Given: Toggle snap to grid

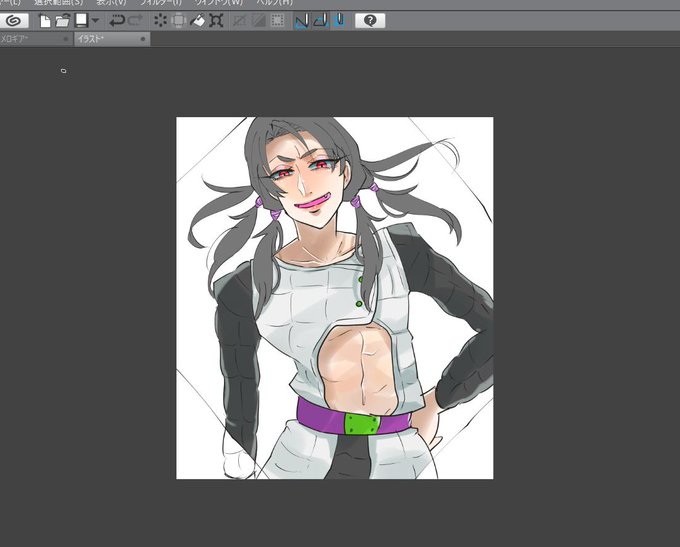Looking at the screenshot, I should point(339,20).
